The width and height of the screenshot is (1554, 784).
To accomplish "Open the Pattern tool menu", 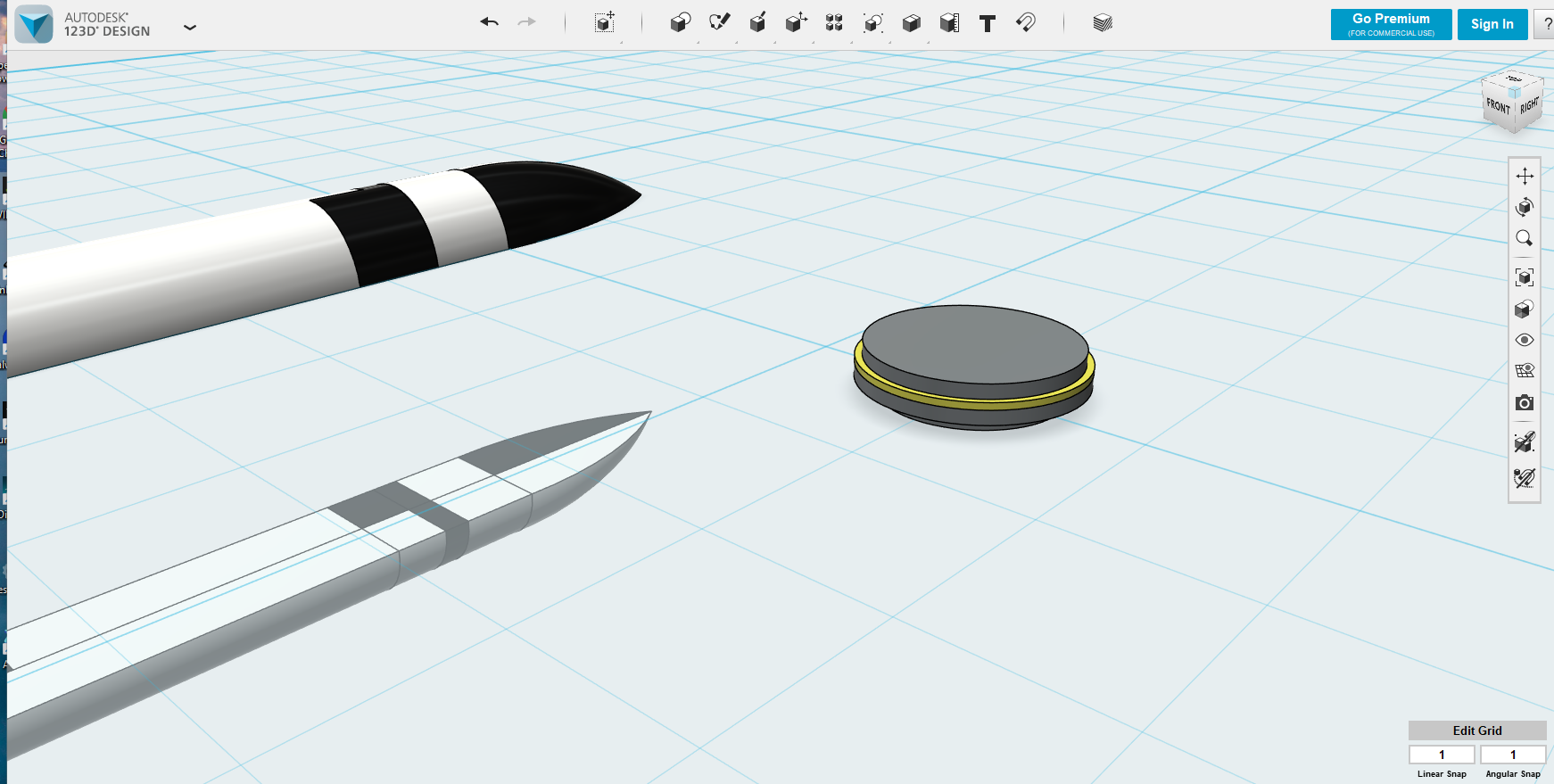I will pyautogui.click(x=834, y=22).
